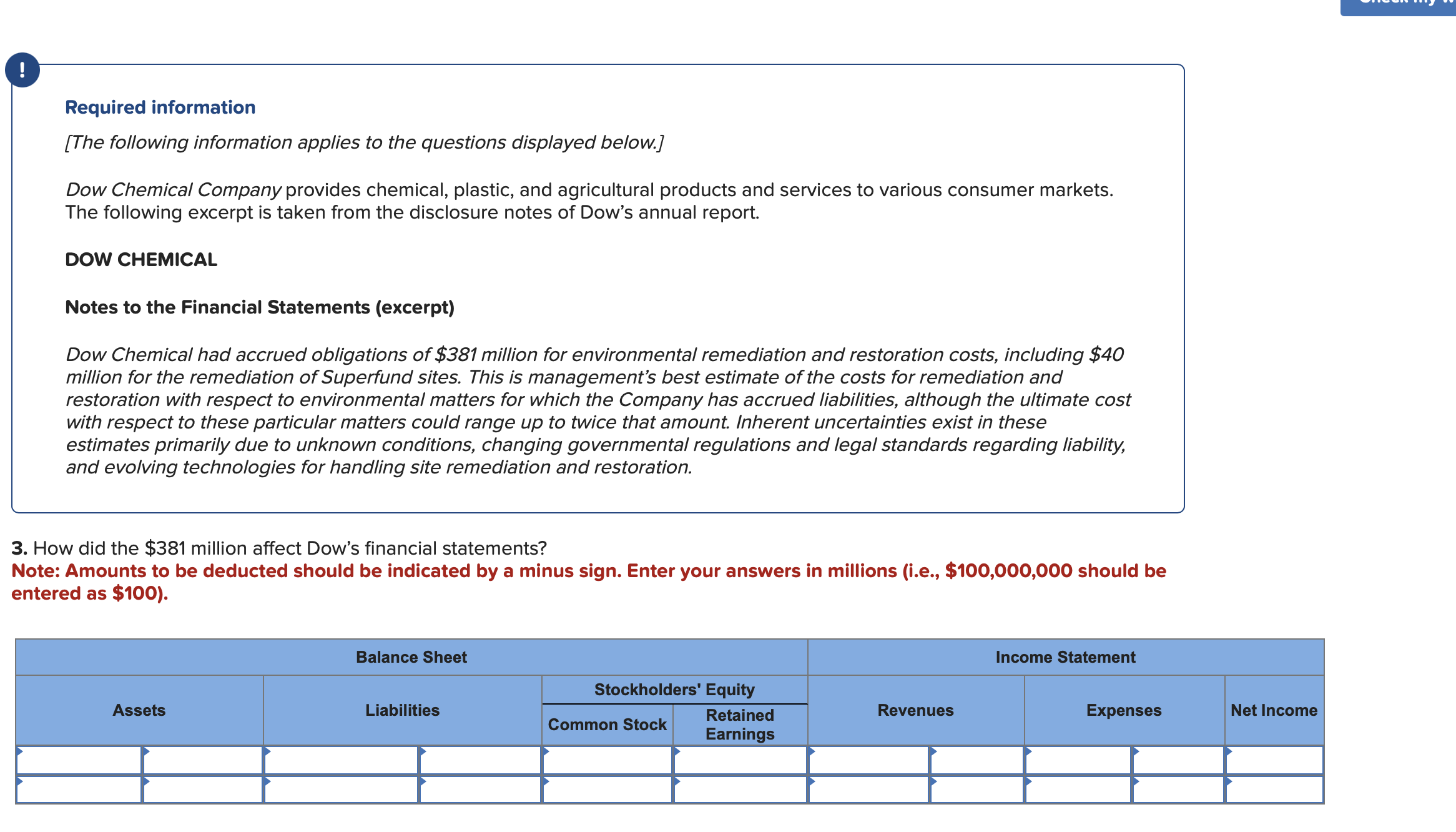Open first-row Revenues account dropdown cell
This screenshot has height=832, width=1456.
[868, 760]
